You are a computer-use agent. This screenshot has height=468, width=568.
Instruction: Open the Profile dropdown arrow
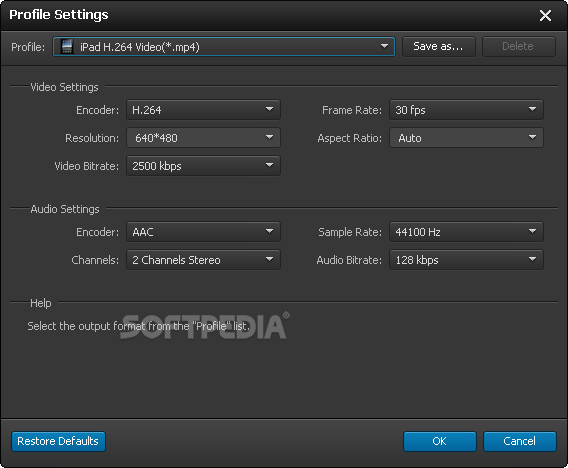pos(384,46)
